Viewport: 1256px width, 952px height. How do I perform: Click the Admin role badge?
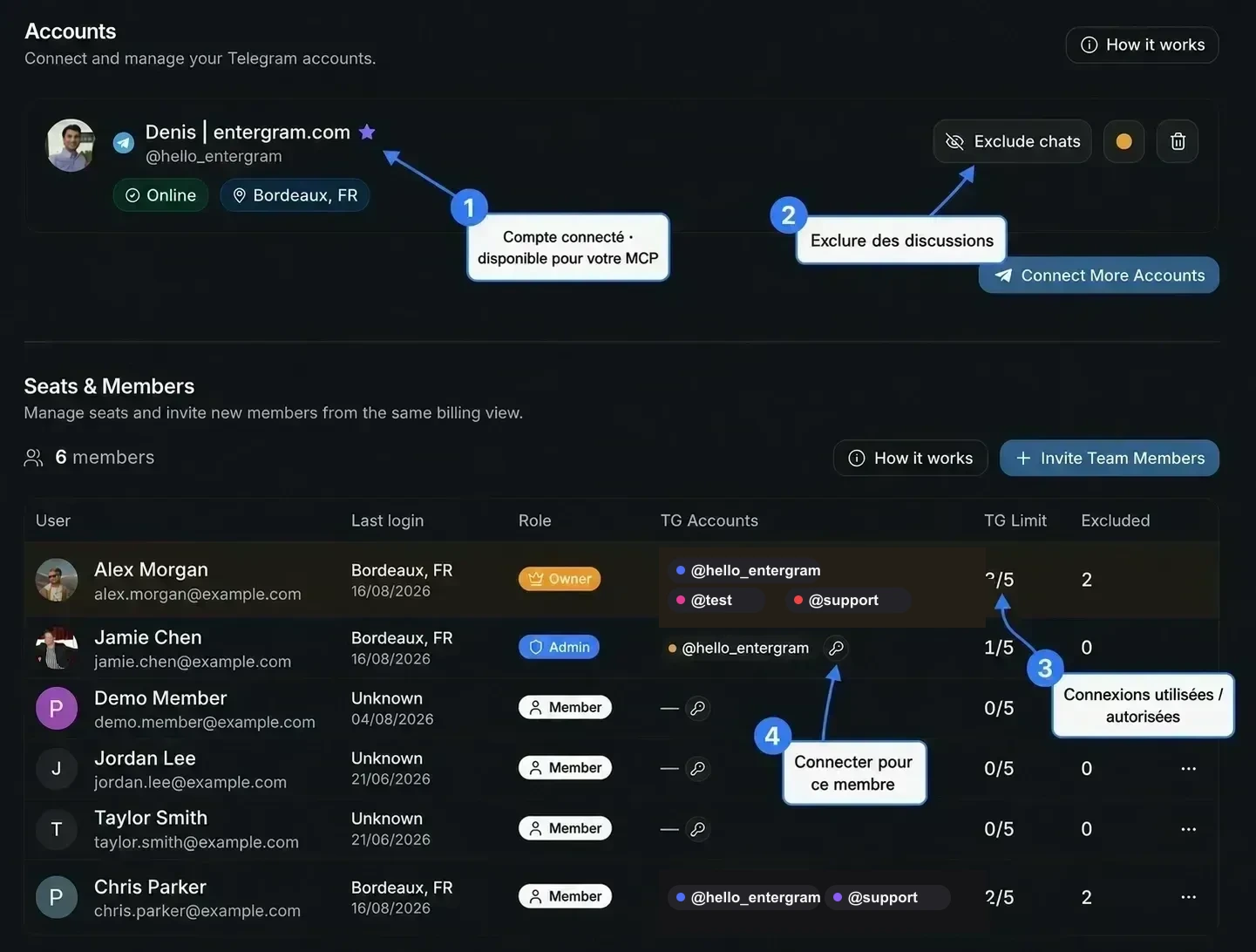tap(559, 647)
